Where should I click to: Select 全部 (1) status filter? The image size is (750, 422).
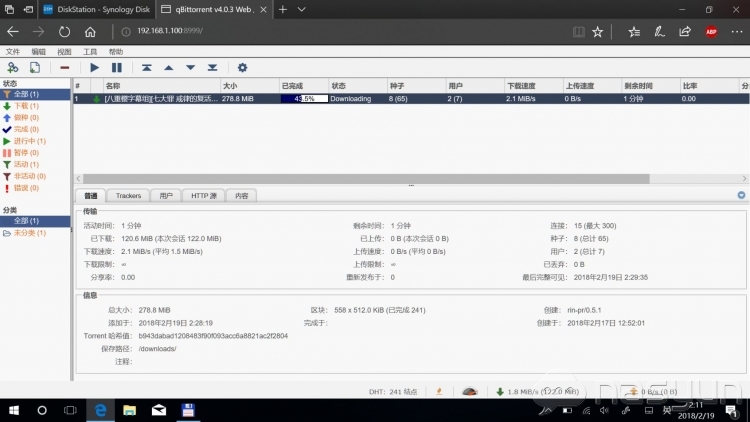click(35, 94)
